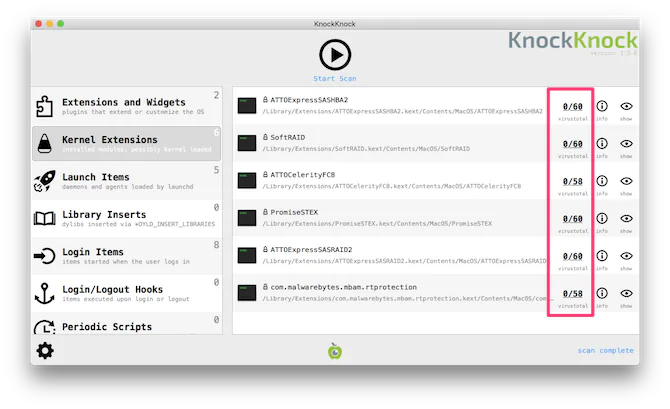Start the scan with the play button
This screenshot has height=409, width=670.
(335, 55)
